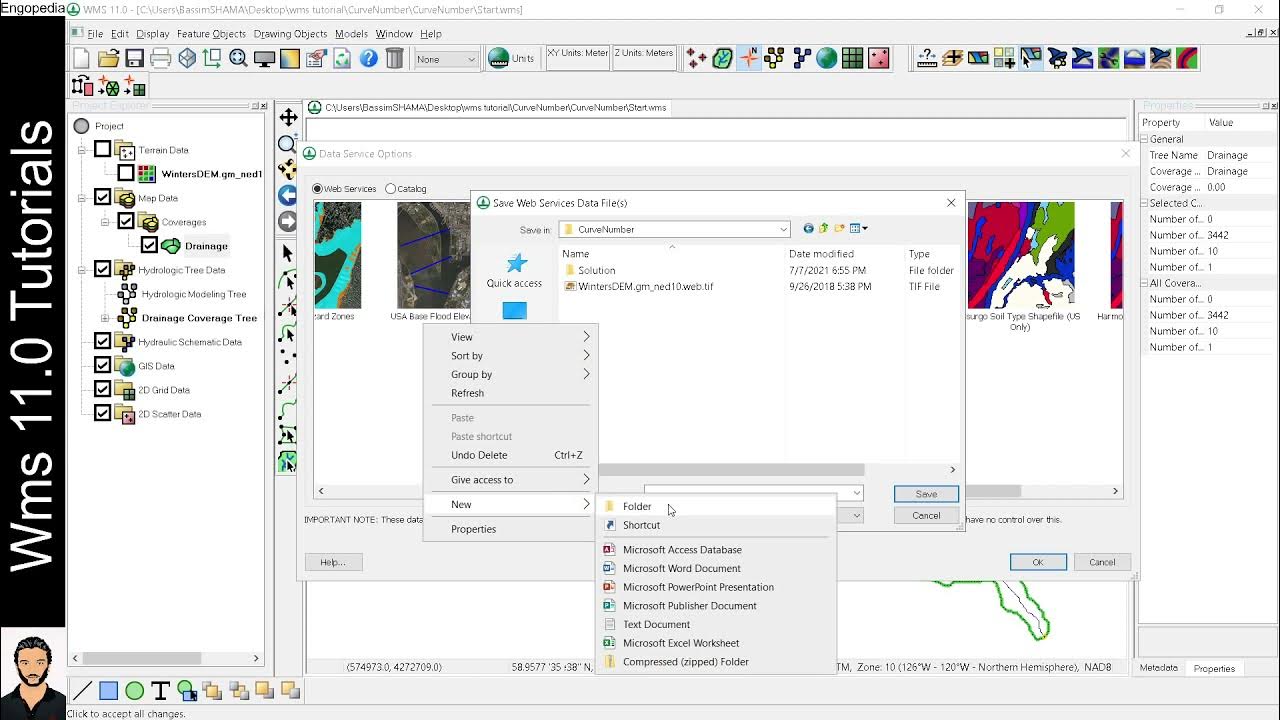Screen dimensions: 1280x720
Task: Open a file with the yellow folder icon
Action: coord(108,59)
